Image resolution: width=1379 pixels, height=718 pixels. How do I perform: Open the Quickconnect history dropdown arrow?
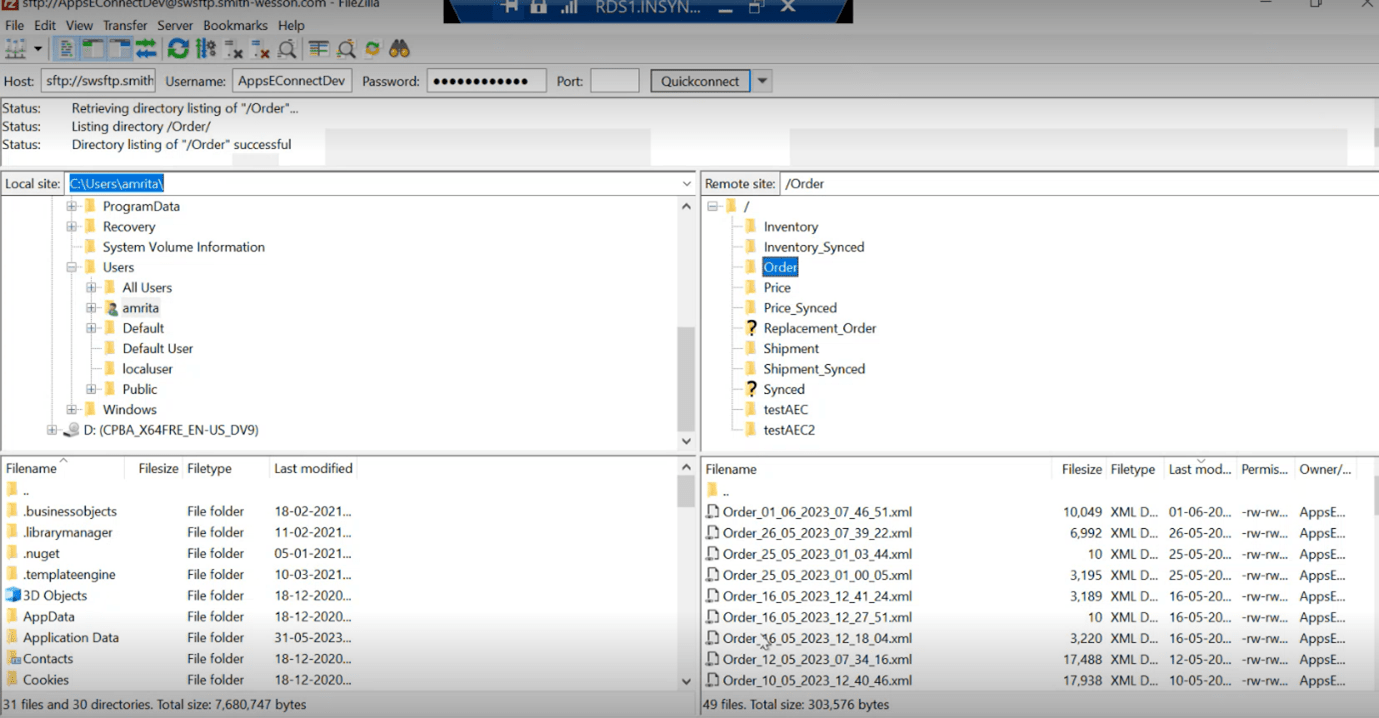click(763, 81)
